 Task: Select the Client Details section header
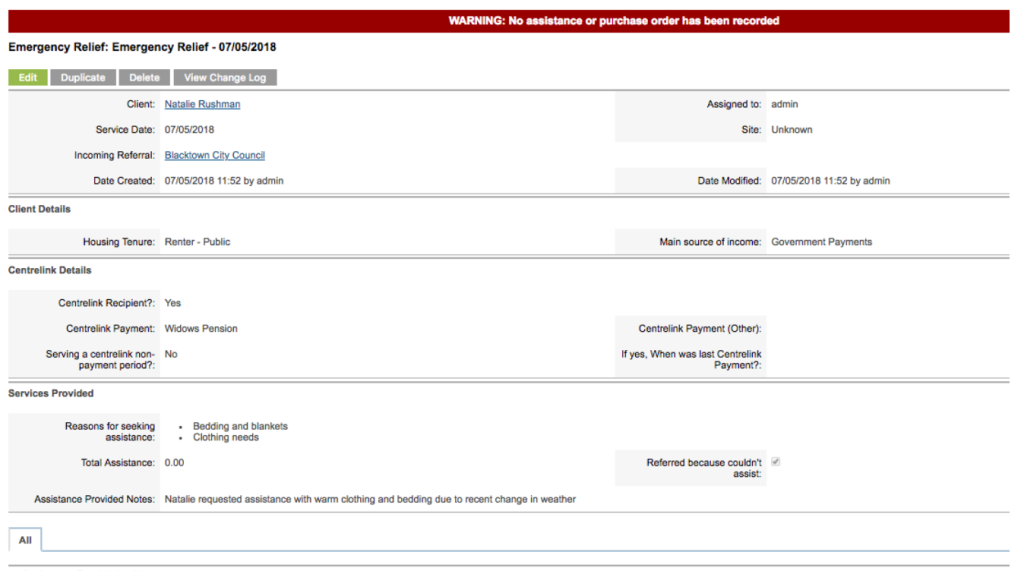[x=39, y=210]
